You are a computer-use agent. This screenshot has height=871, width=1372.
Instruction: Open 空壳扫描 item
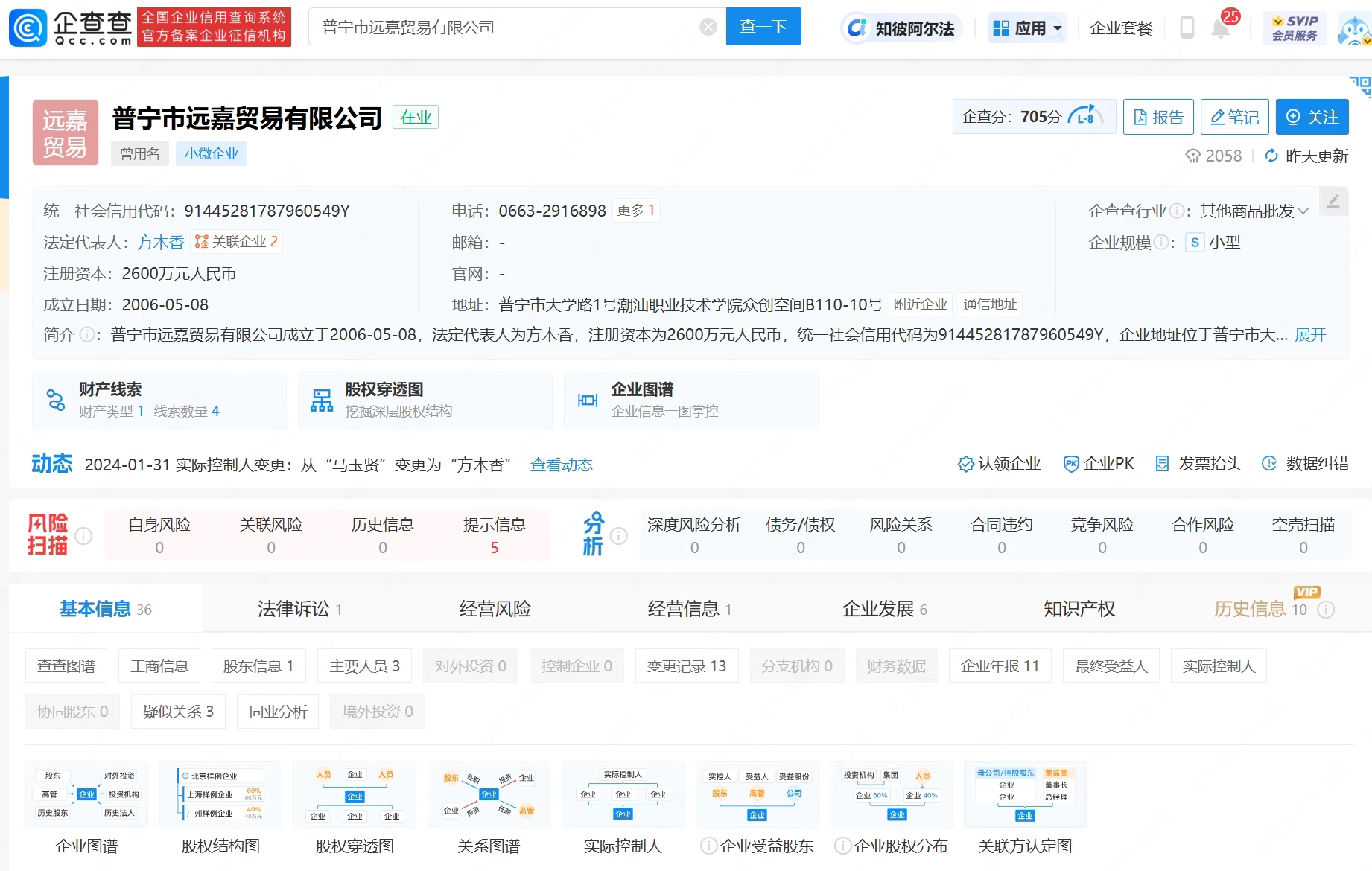(x=1303, y=535)
